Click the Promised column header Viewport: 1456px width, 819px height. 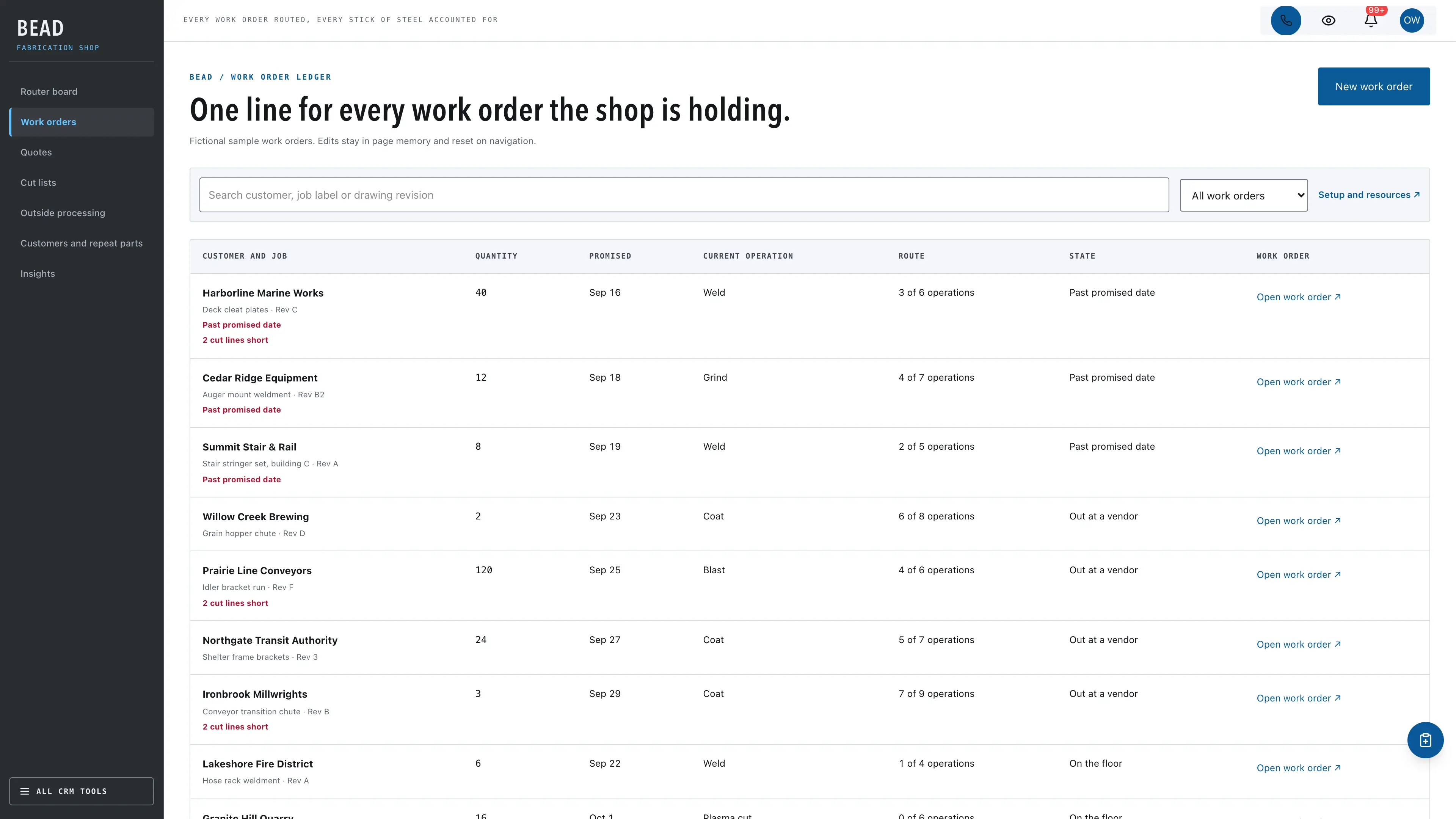point(610,256)
